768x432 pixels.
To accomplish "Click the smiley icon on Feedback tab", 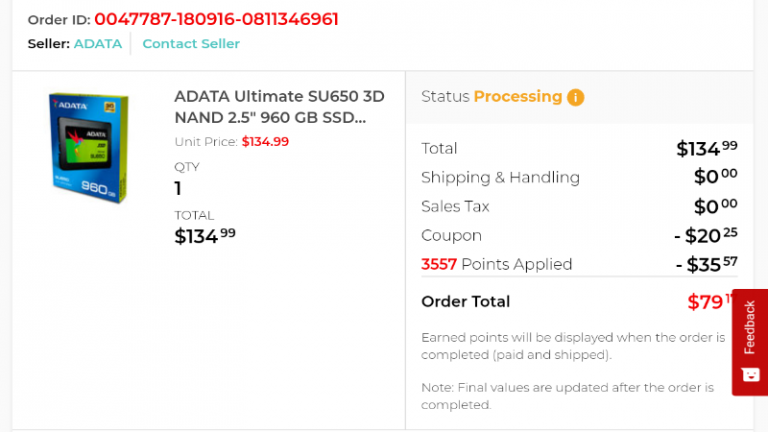I will tap(750, 375).
